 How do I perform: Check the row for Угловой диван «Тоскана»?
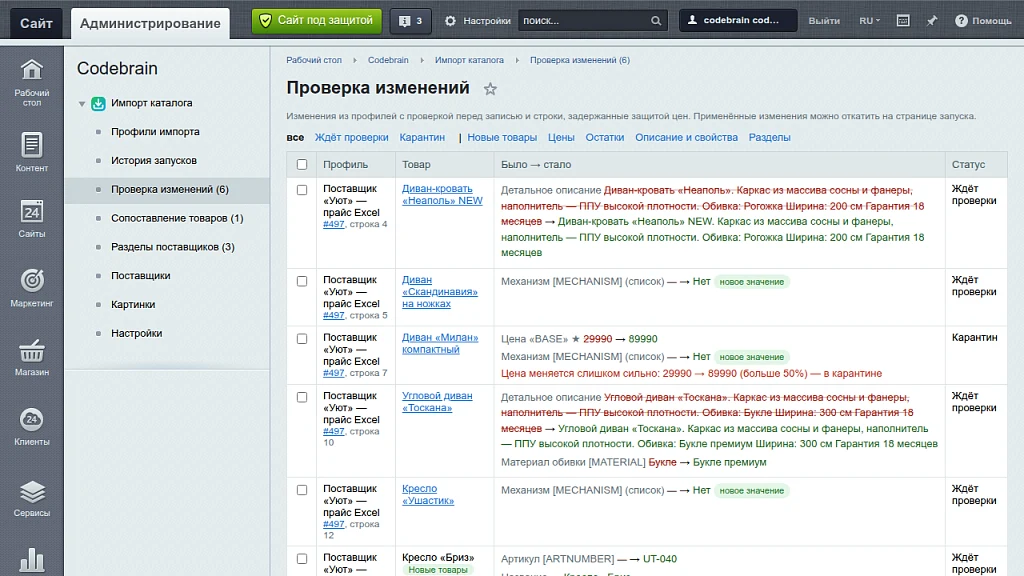pos(302,397)
